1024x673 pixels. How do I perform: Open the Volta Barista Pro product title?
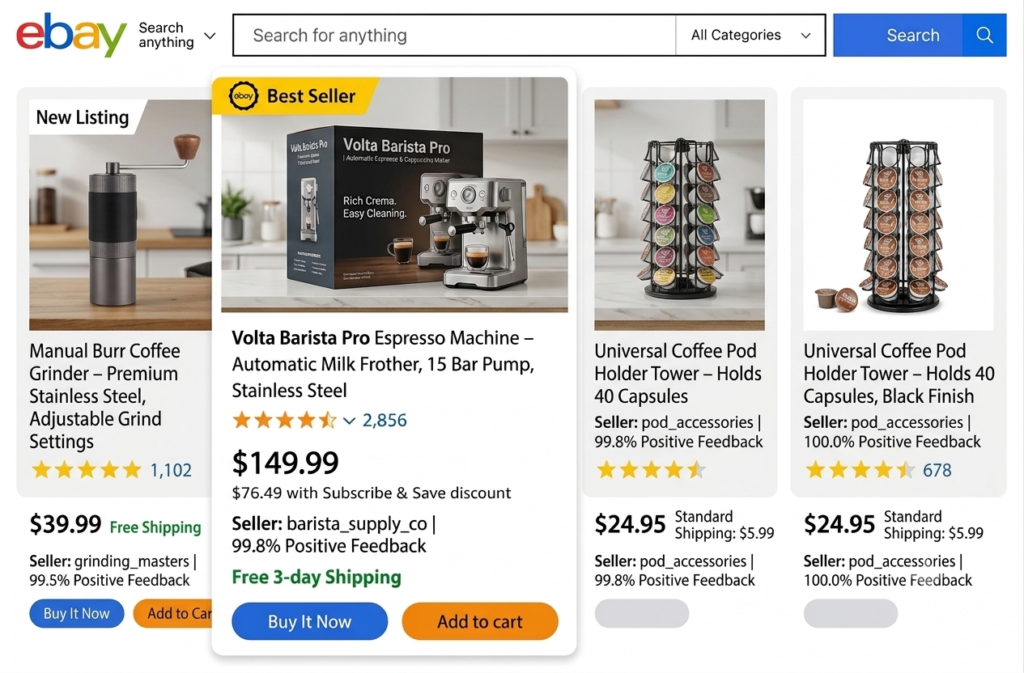[x=383, y=364]
